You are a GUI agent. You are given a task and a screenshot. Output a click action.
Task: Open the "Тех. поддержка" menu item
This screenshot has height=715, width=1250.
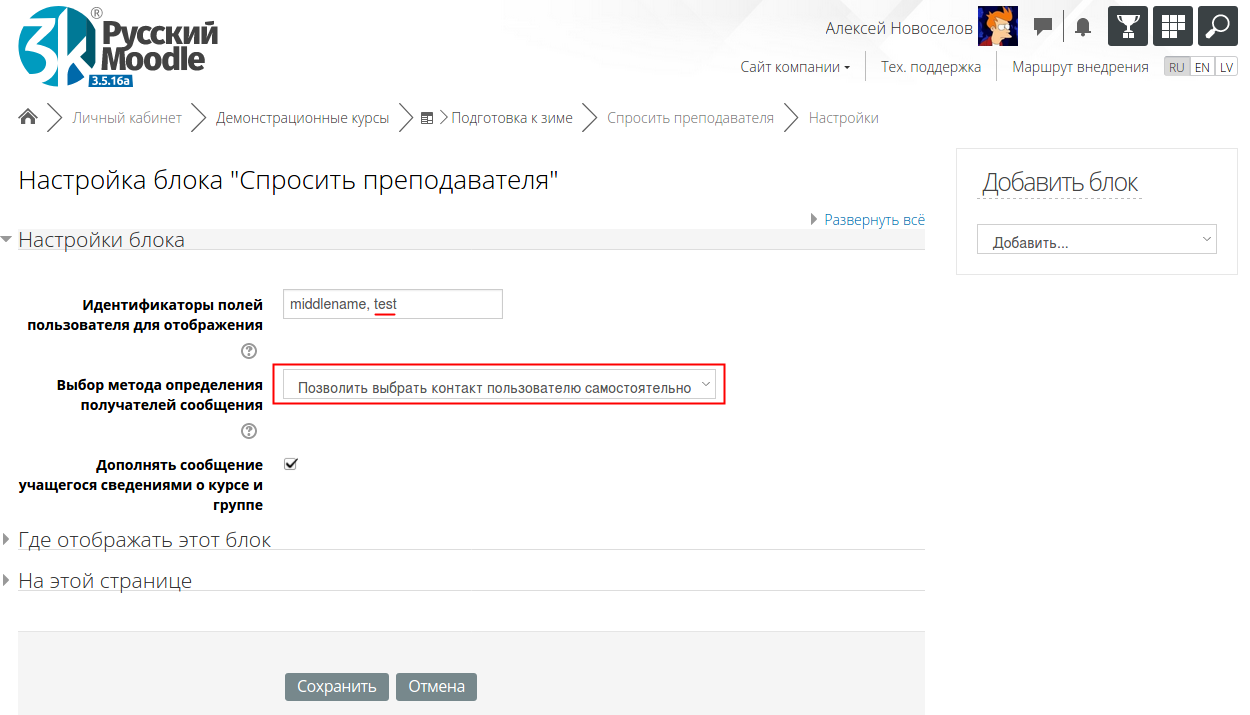coord(930,67)
